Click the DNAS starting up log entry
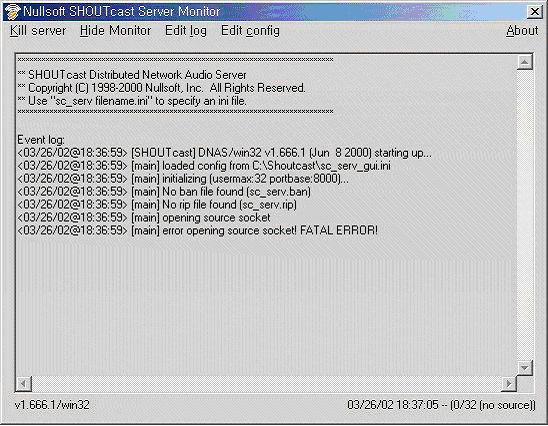Viewport: 548px width, 426px height. click(x=224, y=153)
